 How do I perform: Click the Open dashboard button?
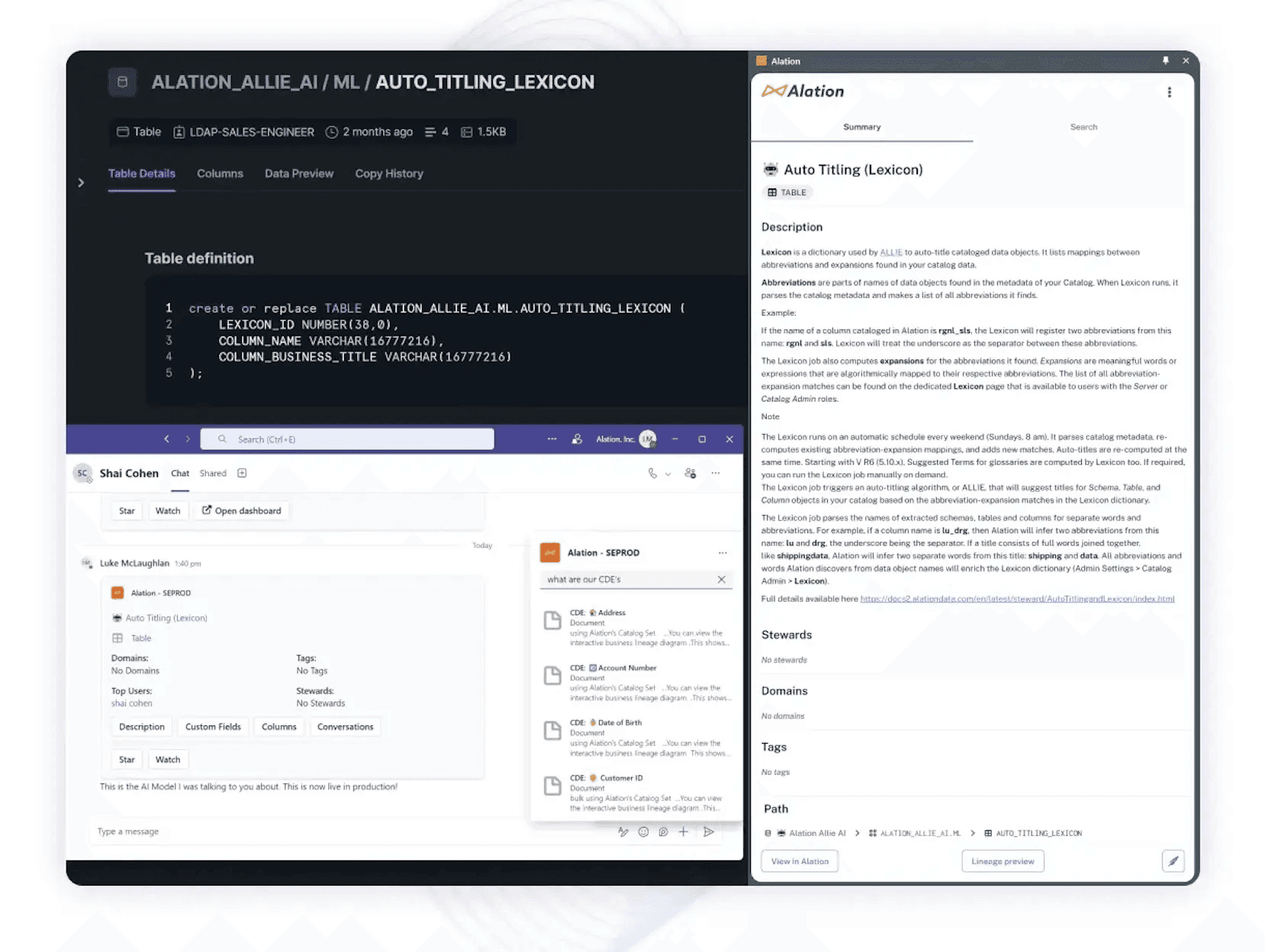(x=241, y=511)
